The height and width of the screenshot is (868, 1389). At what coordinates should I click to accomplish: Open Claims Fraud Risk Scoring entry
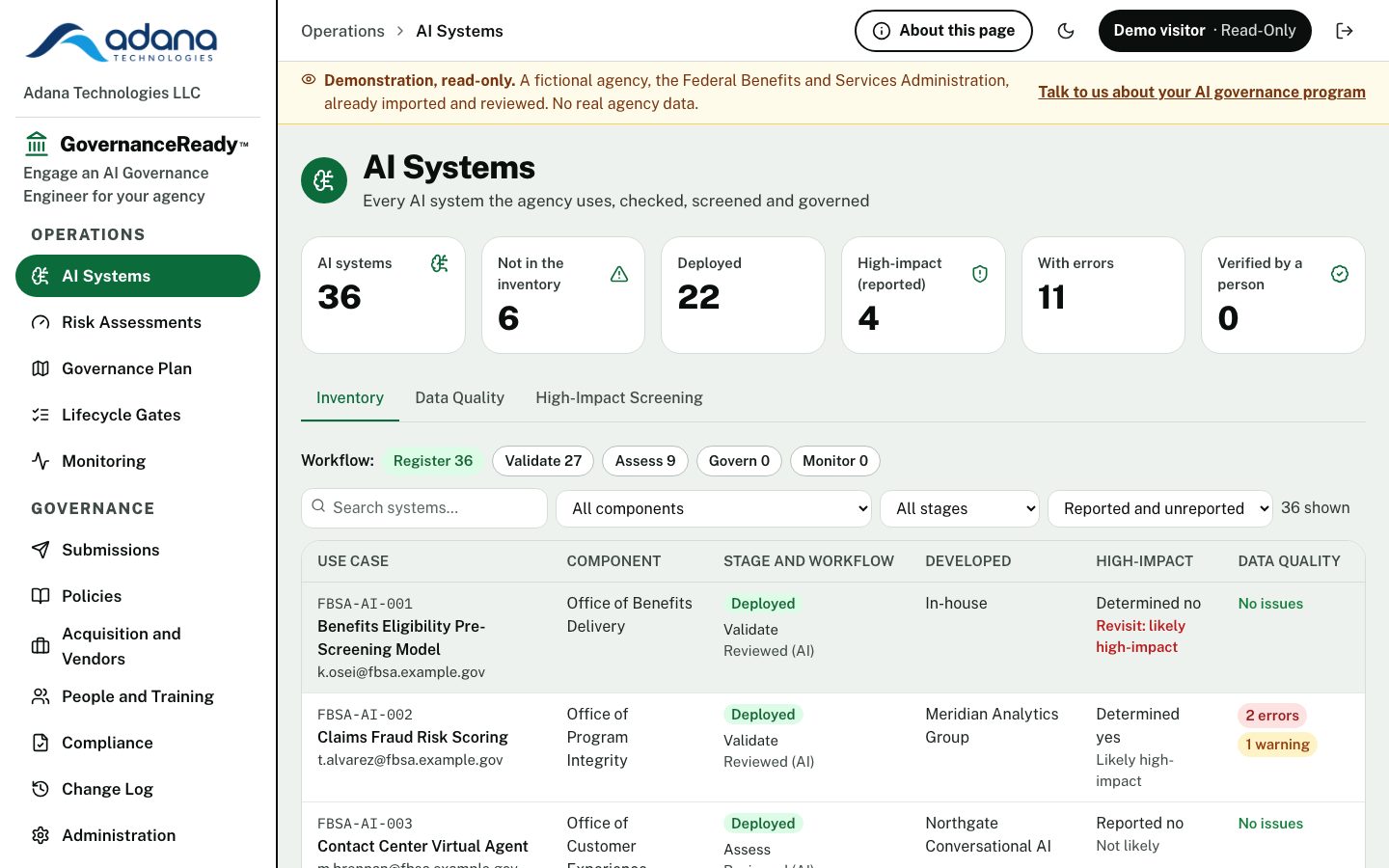click(413, 737)
